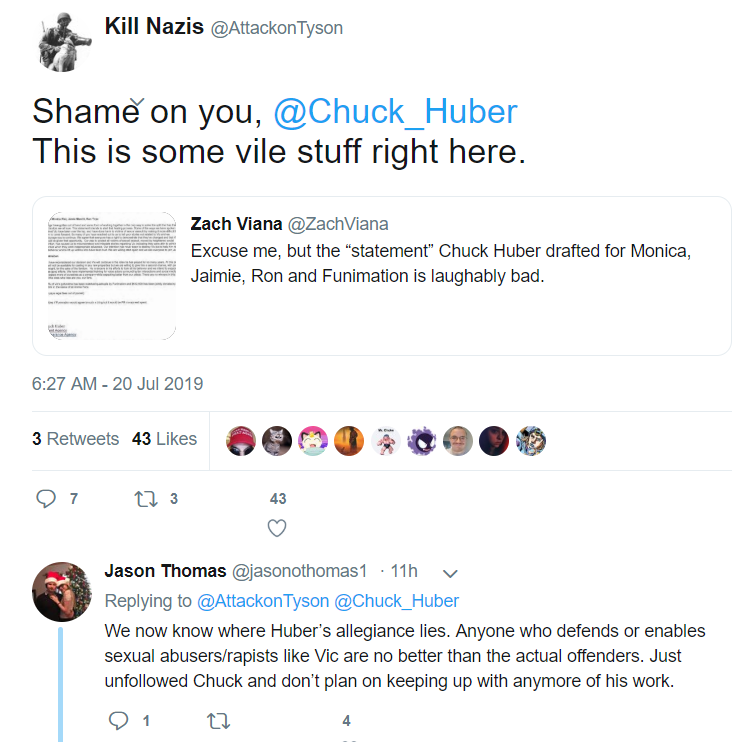741x742 pixels.
Task: Open the @Chuck_Huber mention in main tweet
Action: (396, 112)
